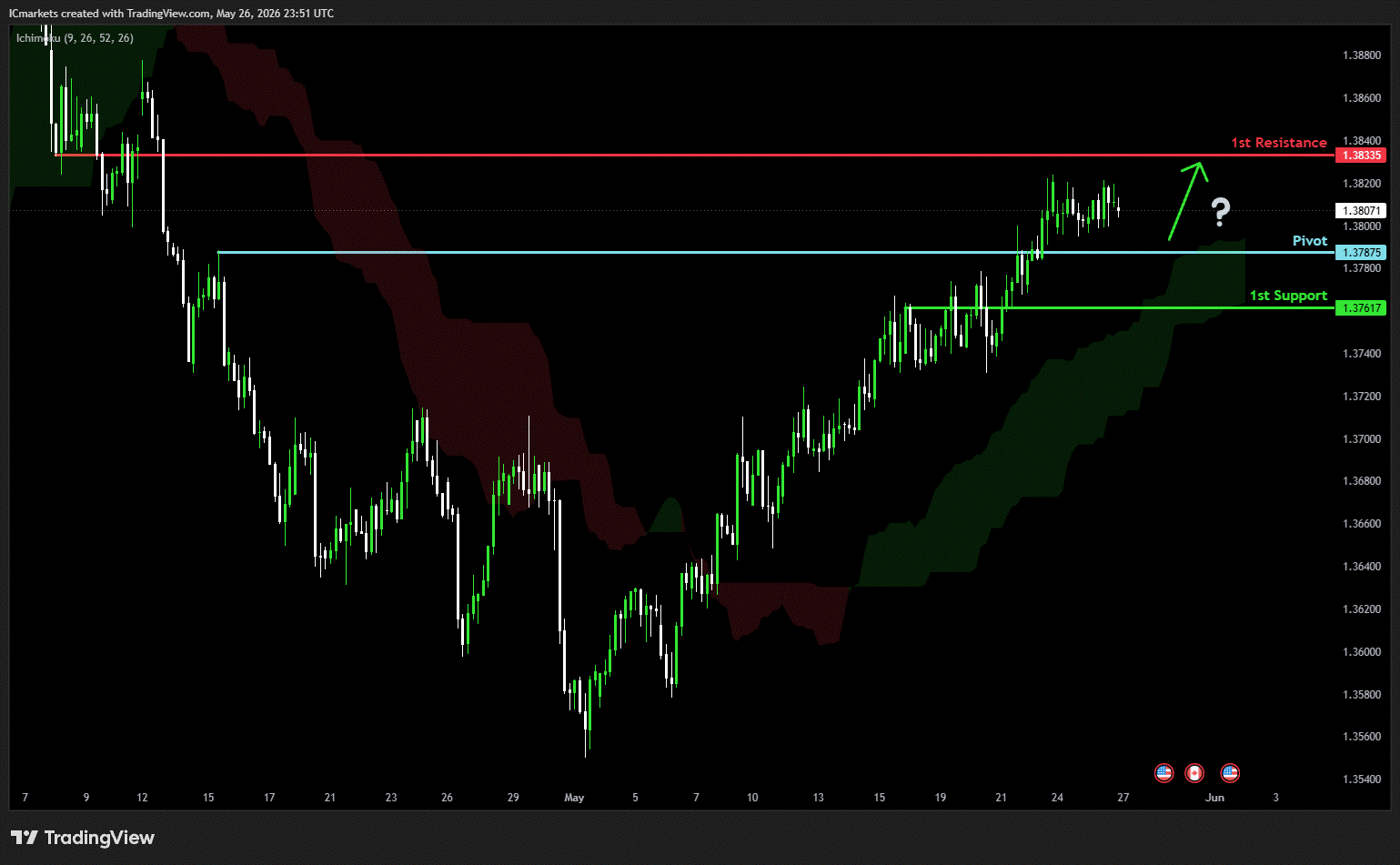Click the red 1.38335 price tag
Screen dimensions: 1400x865
point(1361,156)
